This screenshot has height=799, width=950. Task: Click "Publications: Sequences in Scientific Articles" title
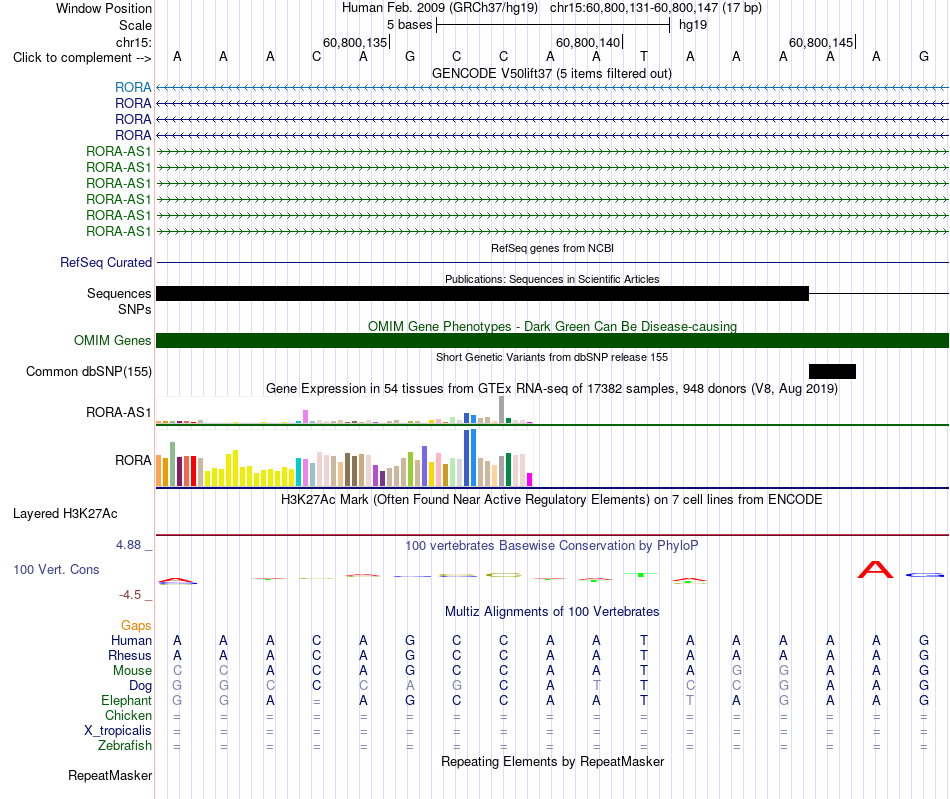coord(552,279)
